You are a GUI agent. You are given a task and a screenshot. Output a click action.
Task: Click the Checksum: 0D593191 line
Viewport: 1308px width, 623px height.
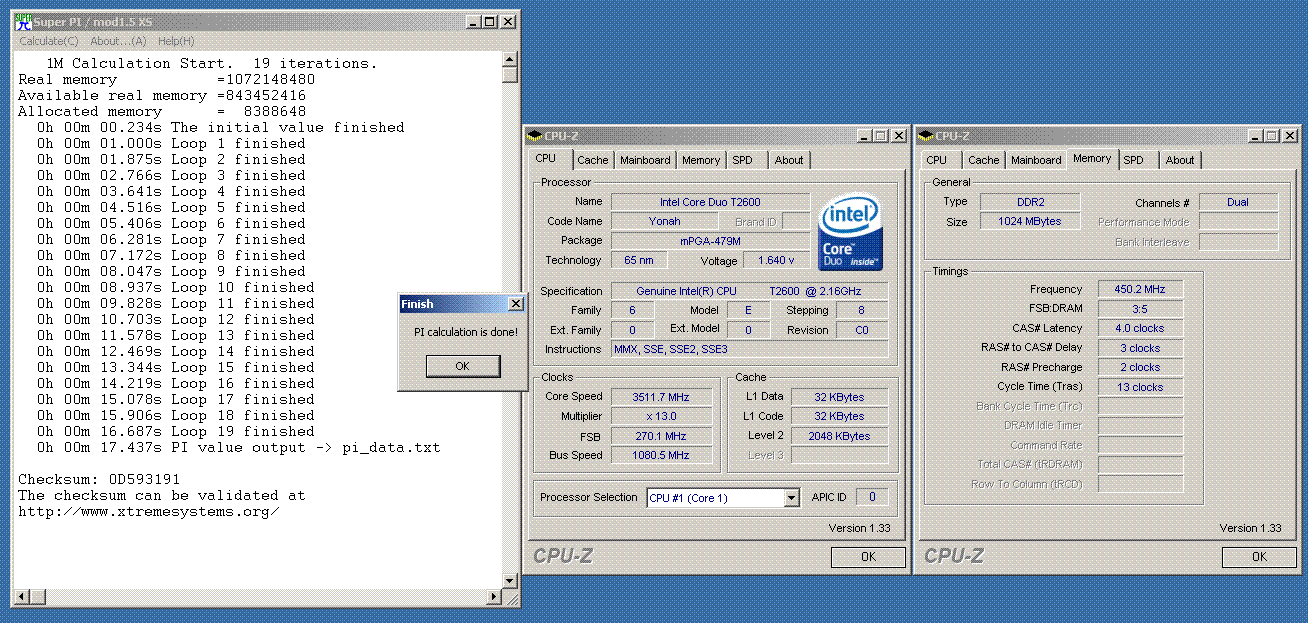pyautogui.click(x=99, y=479)
